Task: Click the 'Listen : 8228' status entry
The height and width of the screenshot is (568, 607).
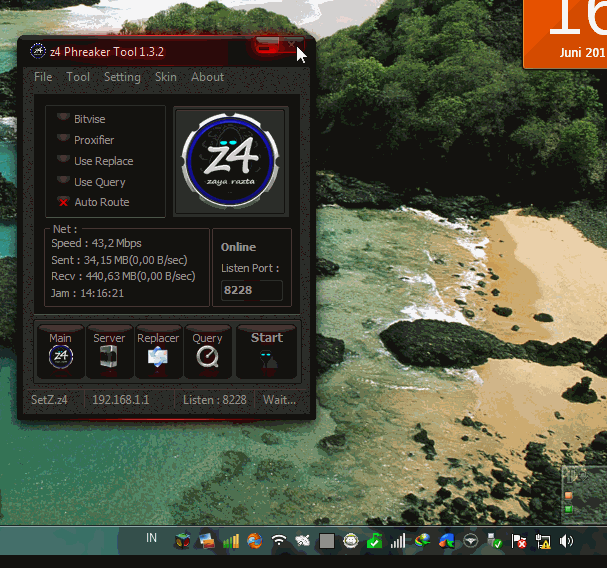Action: (x=214, y=400)
